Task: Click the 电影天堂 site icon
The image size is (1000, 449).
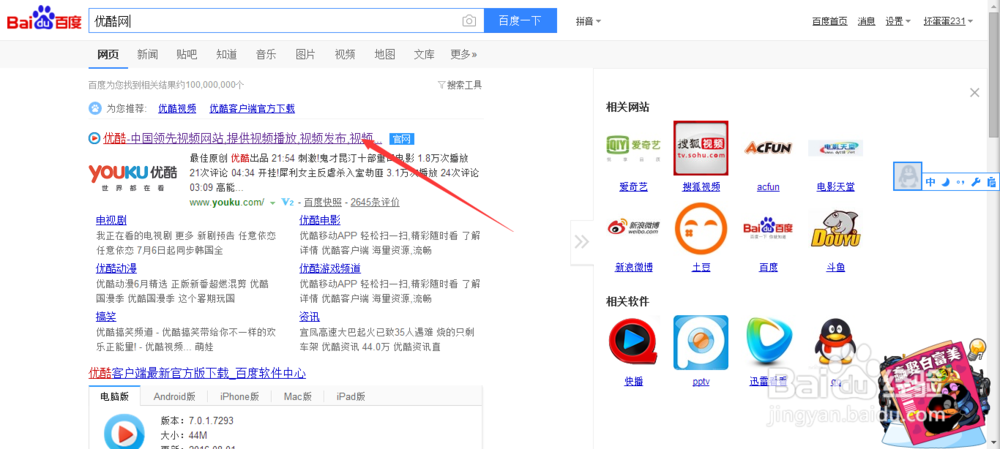Action: 835,148
